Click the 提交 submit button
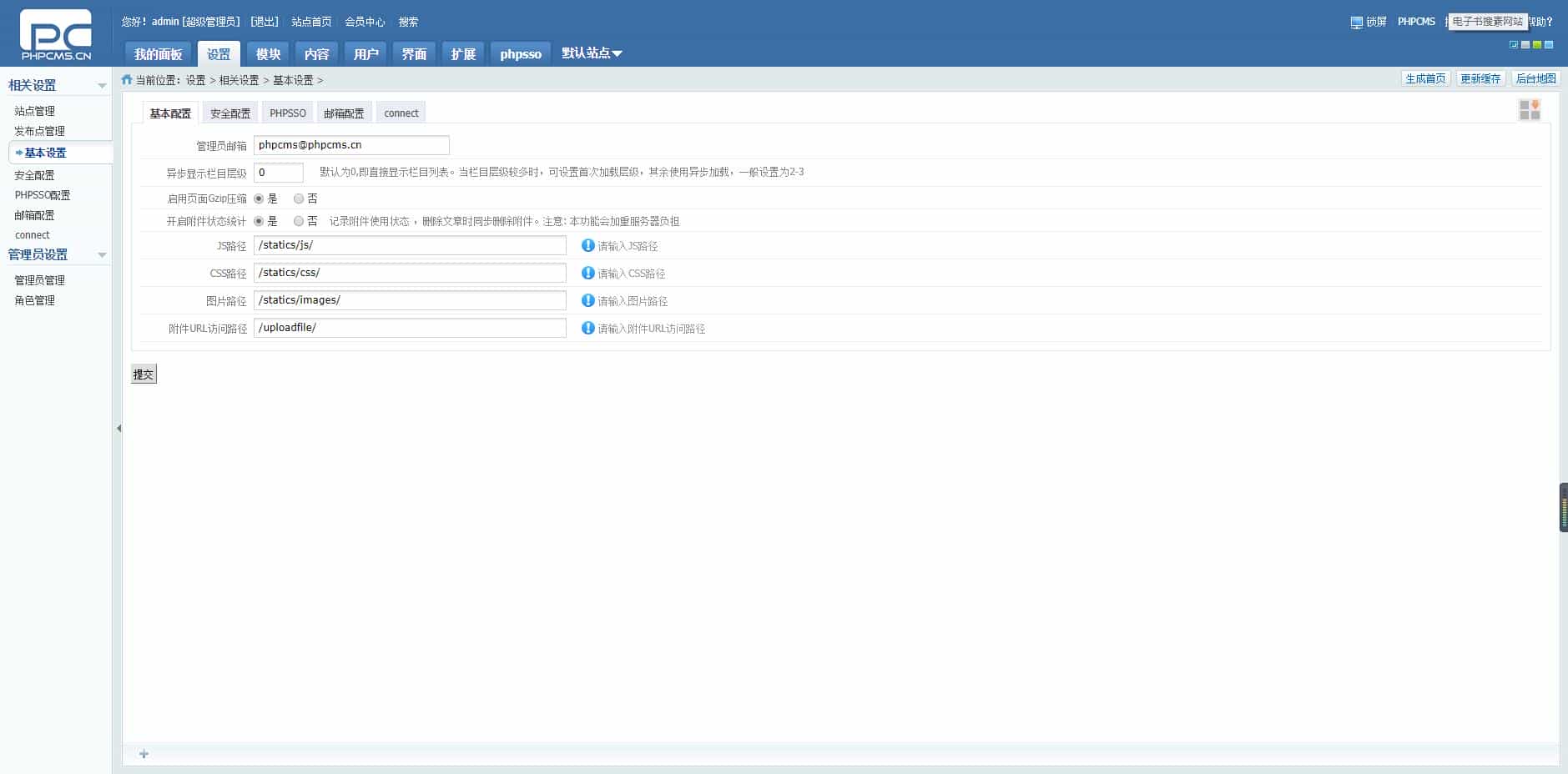Screen dimensions: 1568x774 click(x=143, y=374)
